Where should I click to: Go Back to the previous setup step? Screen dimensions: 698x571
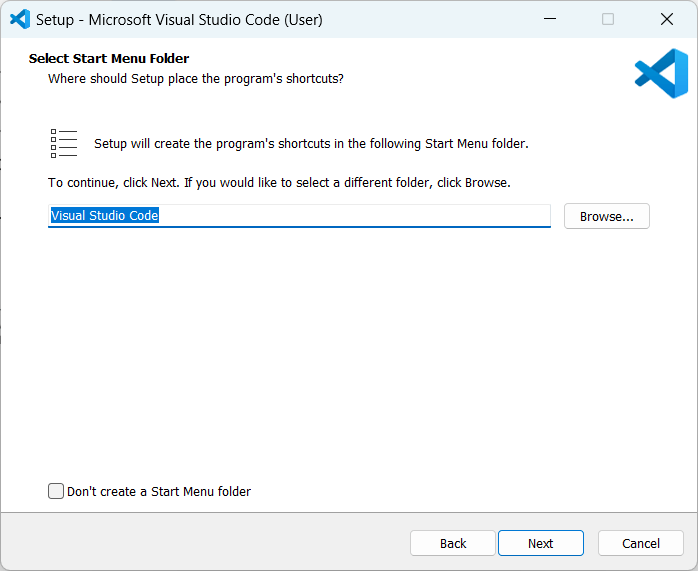tap(453, 543)
